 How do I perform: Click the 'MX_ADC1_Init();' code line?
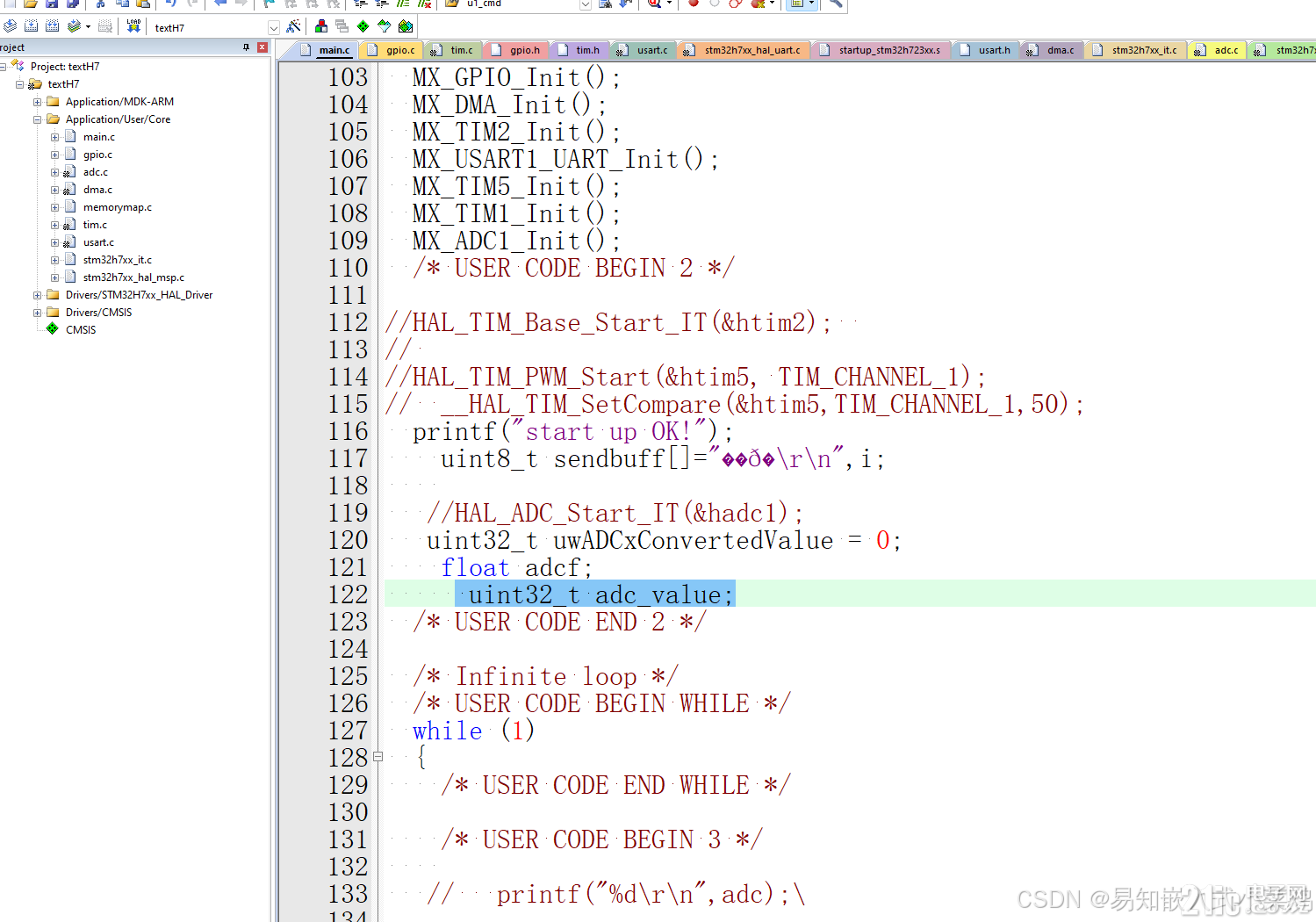tap(516, 241)
